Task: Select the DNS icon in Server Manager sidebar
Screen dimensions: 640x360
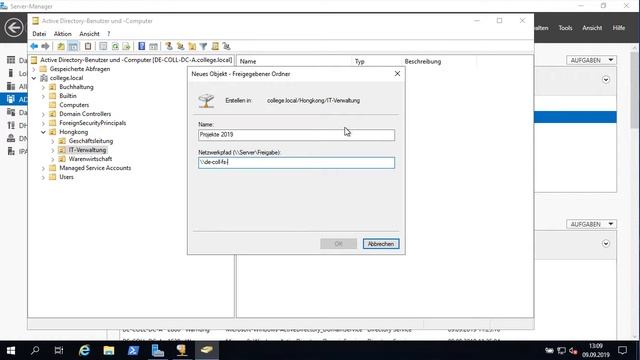Action: [x=11, y=138]
